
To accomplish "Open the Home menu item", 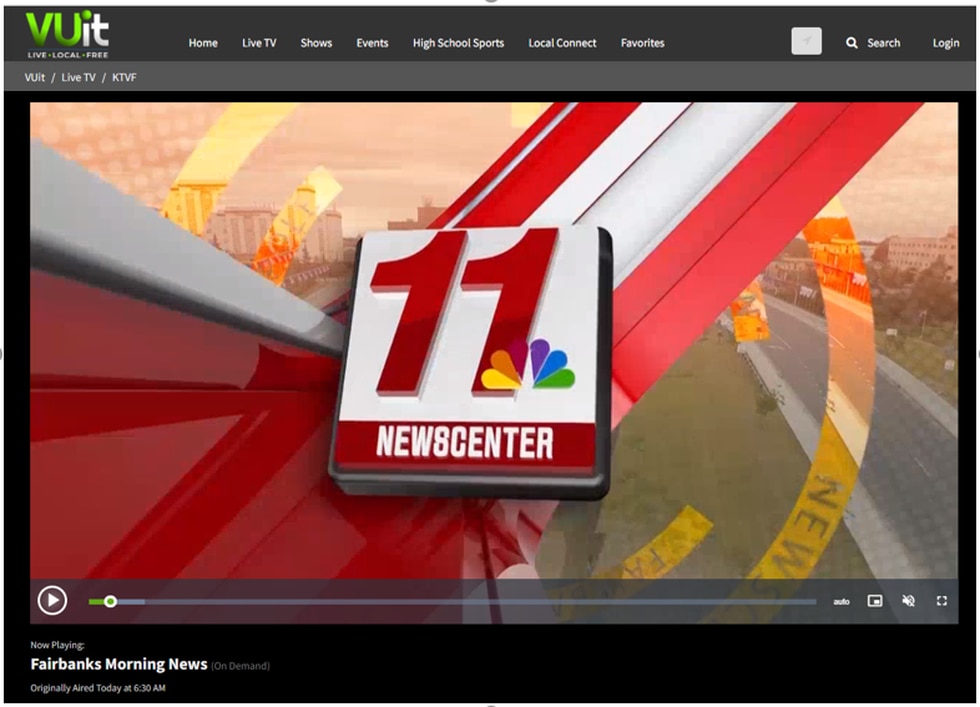I will click(203, 43).
